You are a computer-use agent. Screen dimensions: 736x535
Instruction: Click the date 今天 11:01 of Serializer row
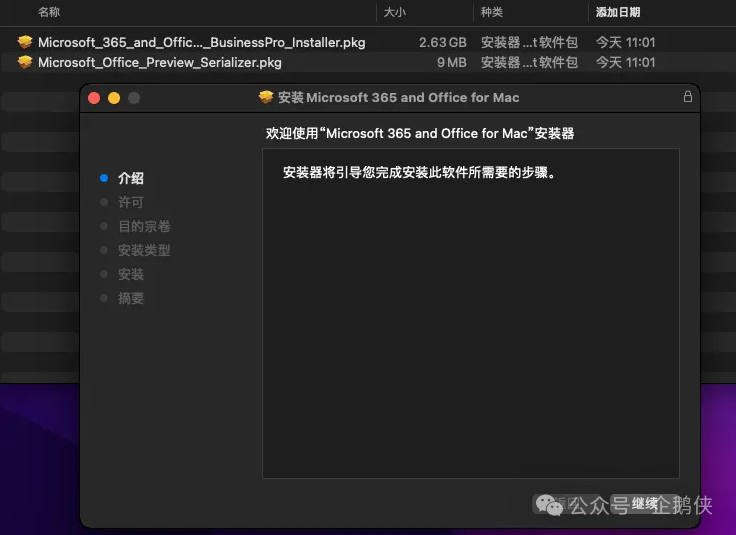[625, 62]
